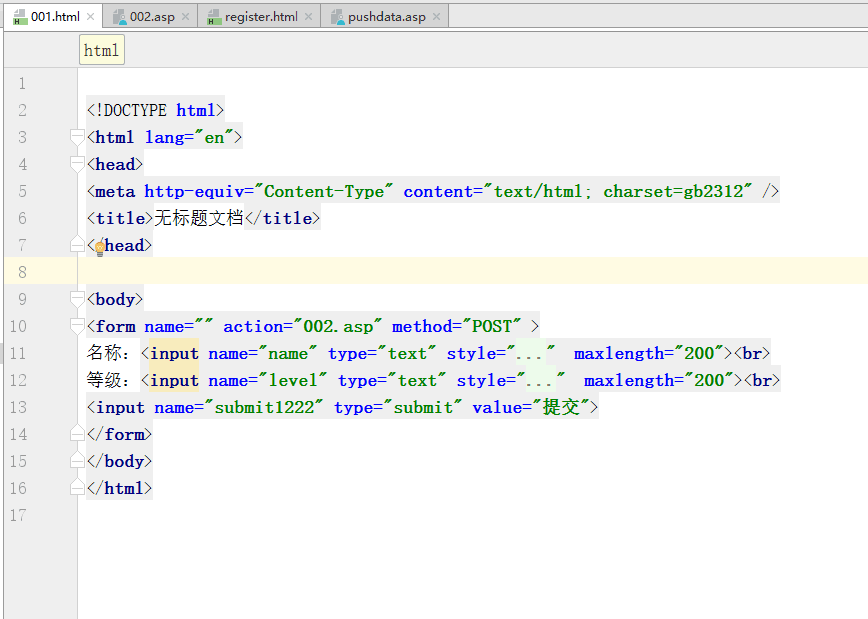Click the highlighted input tag on line 12

click(x=174, y=380)
